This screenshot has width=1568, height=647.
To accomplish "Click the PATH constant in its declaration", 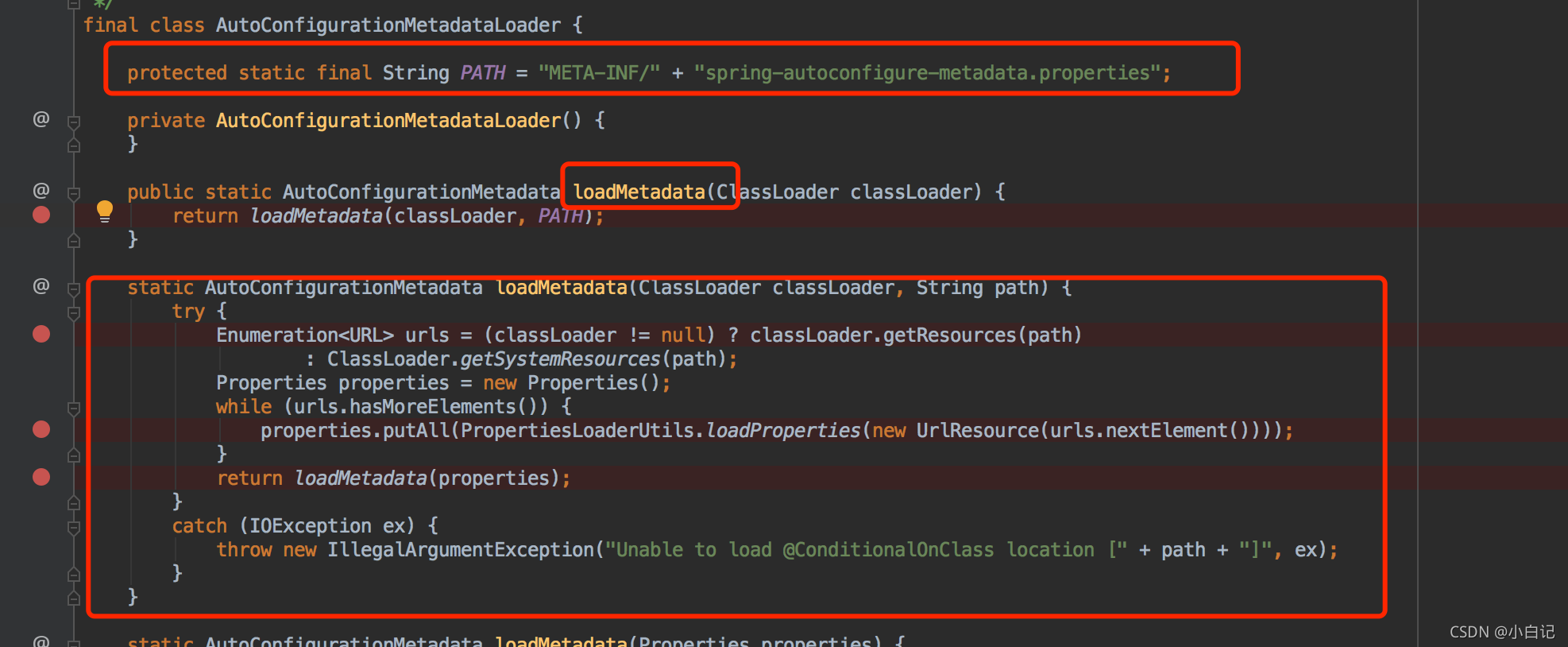I will [483, 73].
